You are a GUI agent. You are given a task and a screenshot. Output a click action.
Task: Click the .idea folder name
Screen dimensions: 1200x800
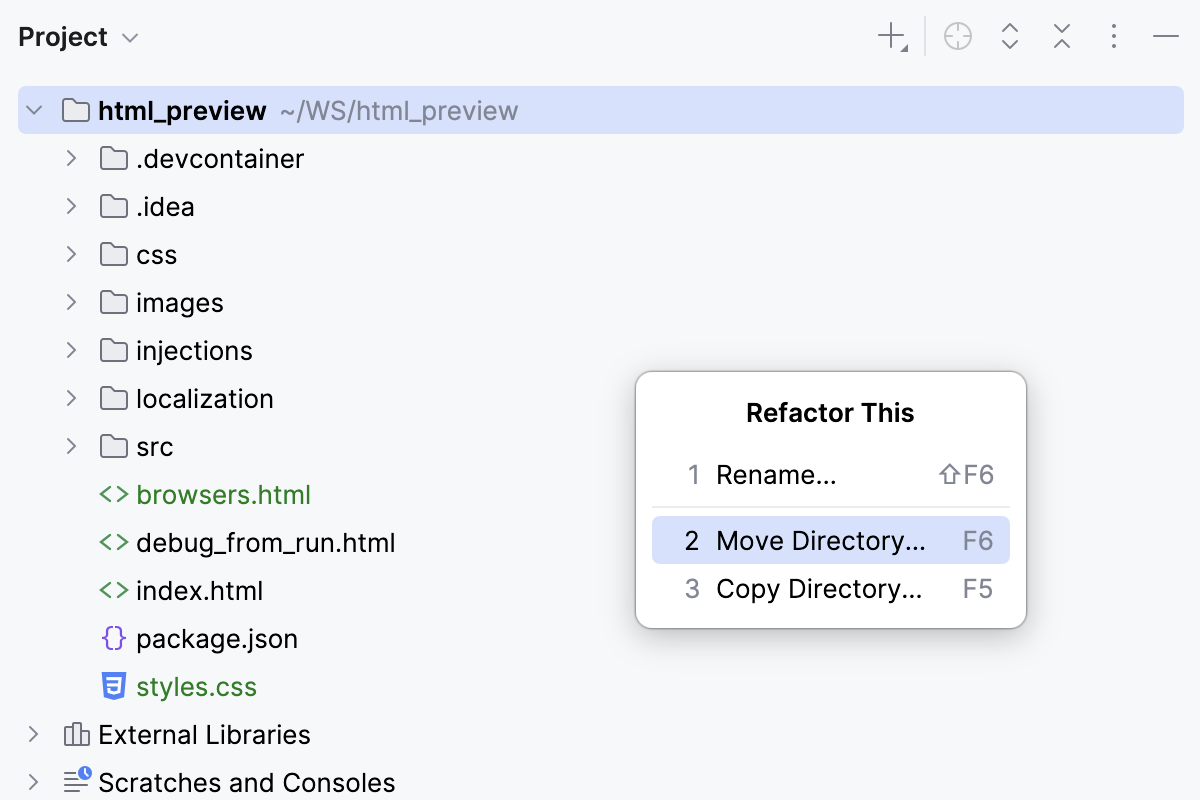point(165,207)
